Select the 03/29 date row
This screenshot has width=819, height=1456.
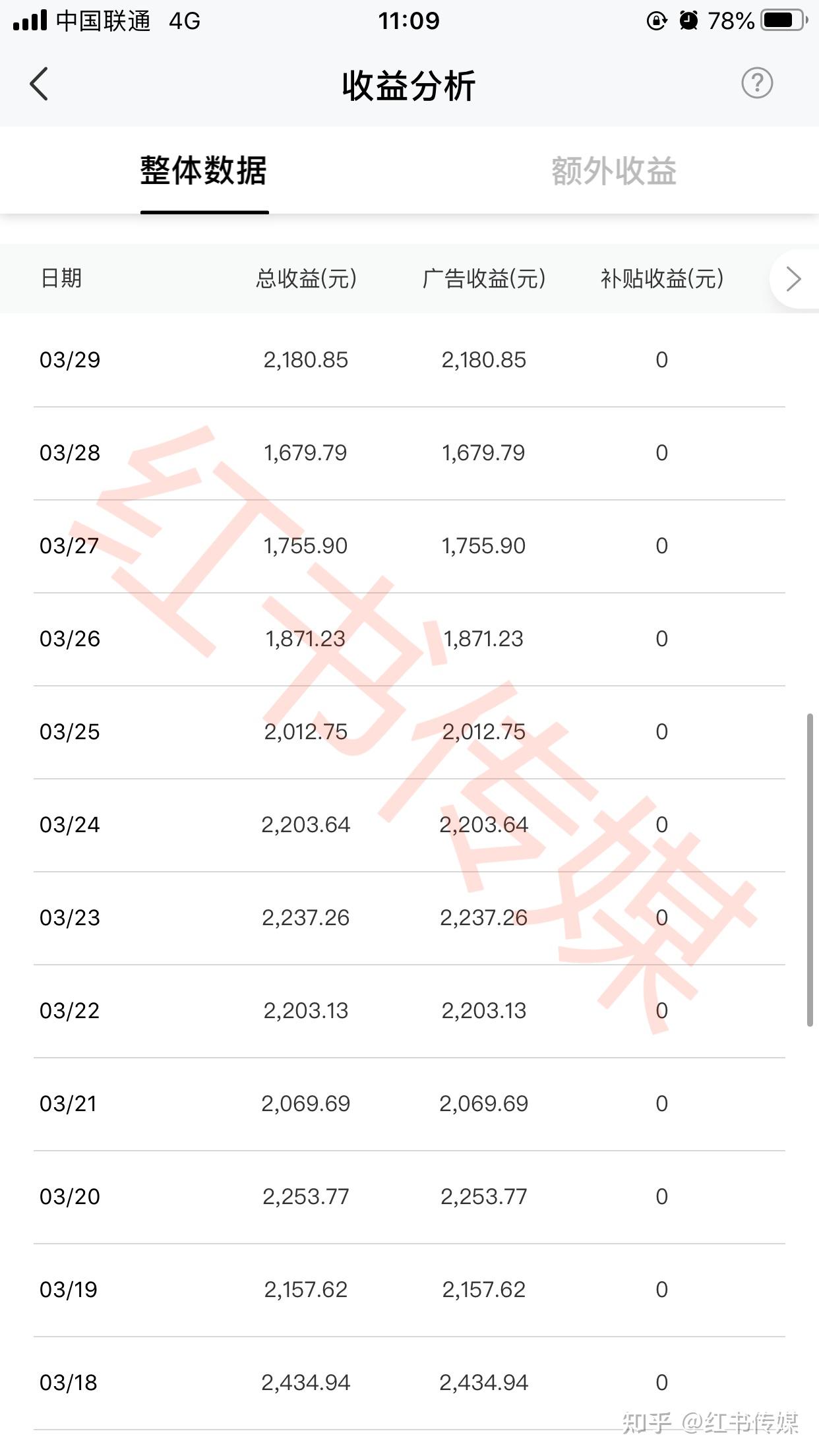(70, 360)
